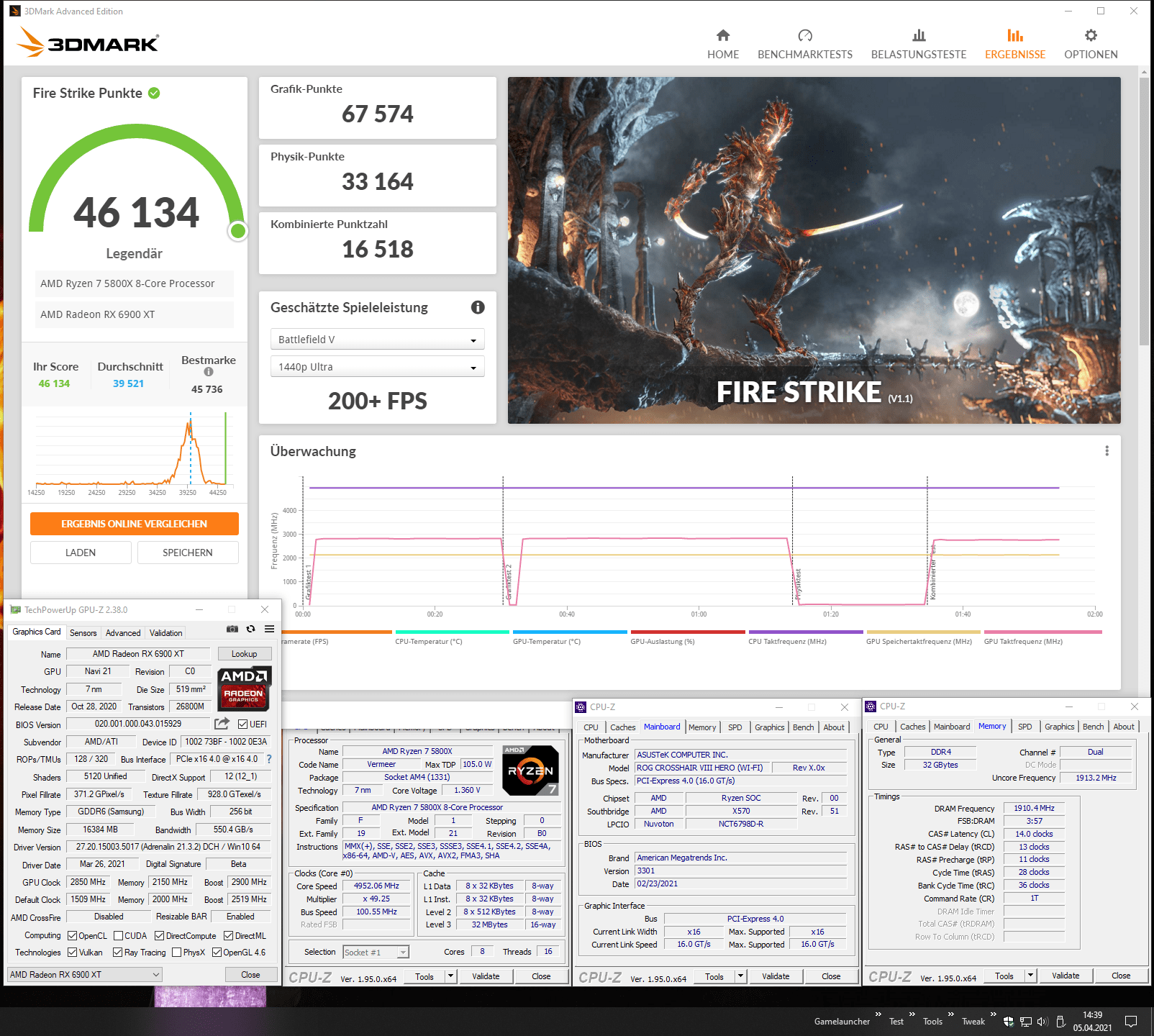The height and width of the screenshot is (1036, 1154).
Task: Open the 1440p Ultra resolution dropdown
Action: click(378, 367)
